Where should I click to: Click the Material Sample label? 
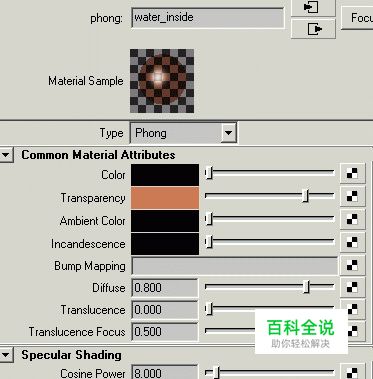[86, 81]
